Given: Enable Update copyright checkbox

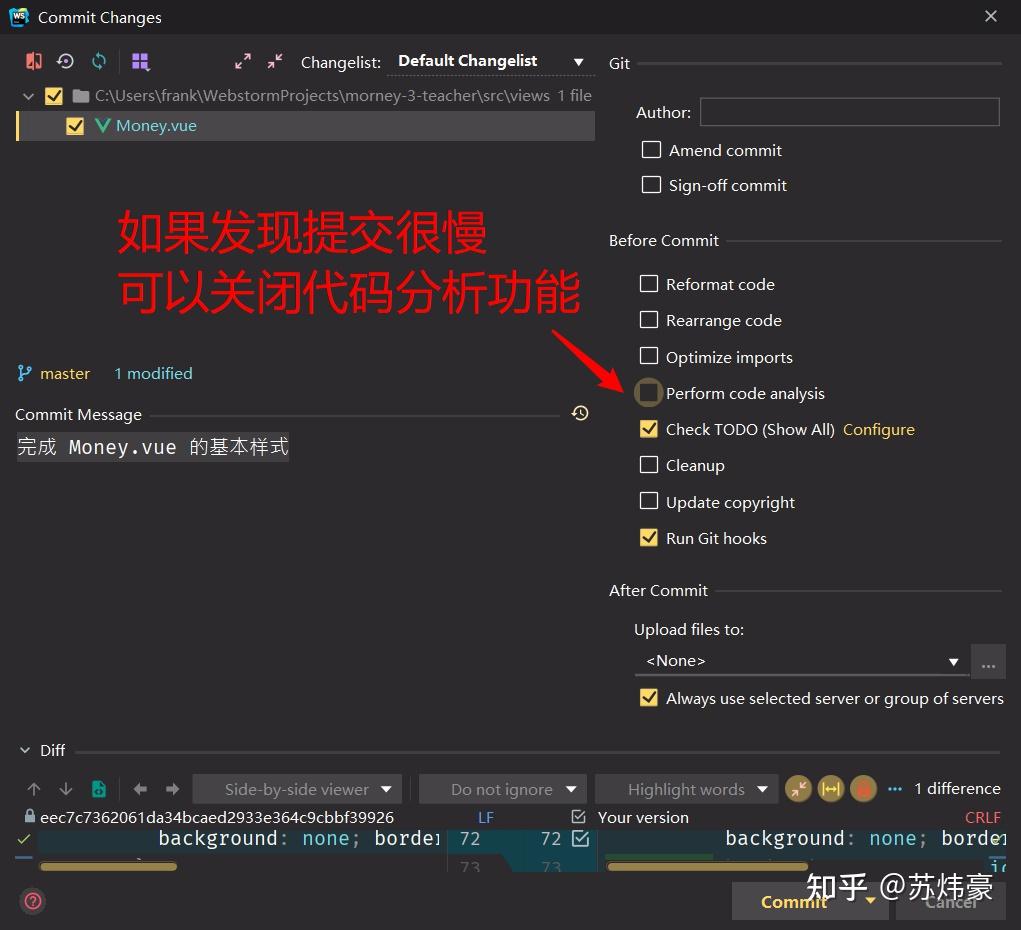Looking at the screenshot, I should 649,501.
